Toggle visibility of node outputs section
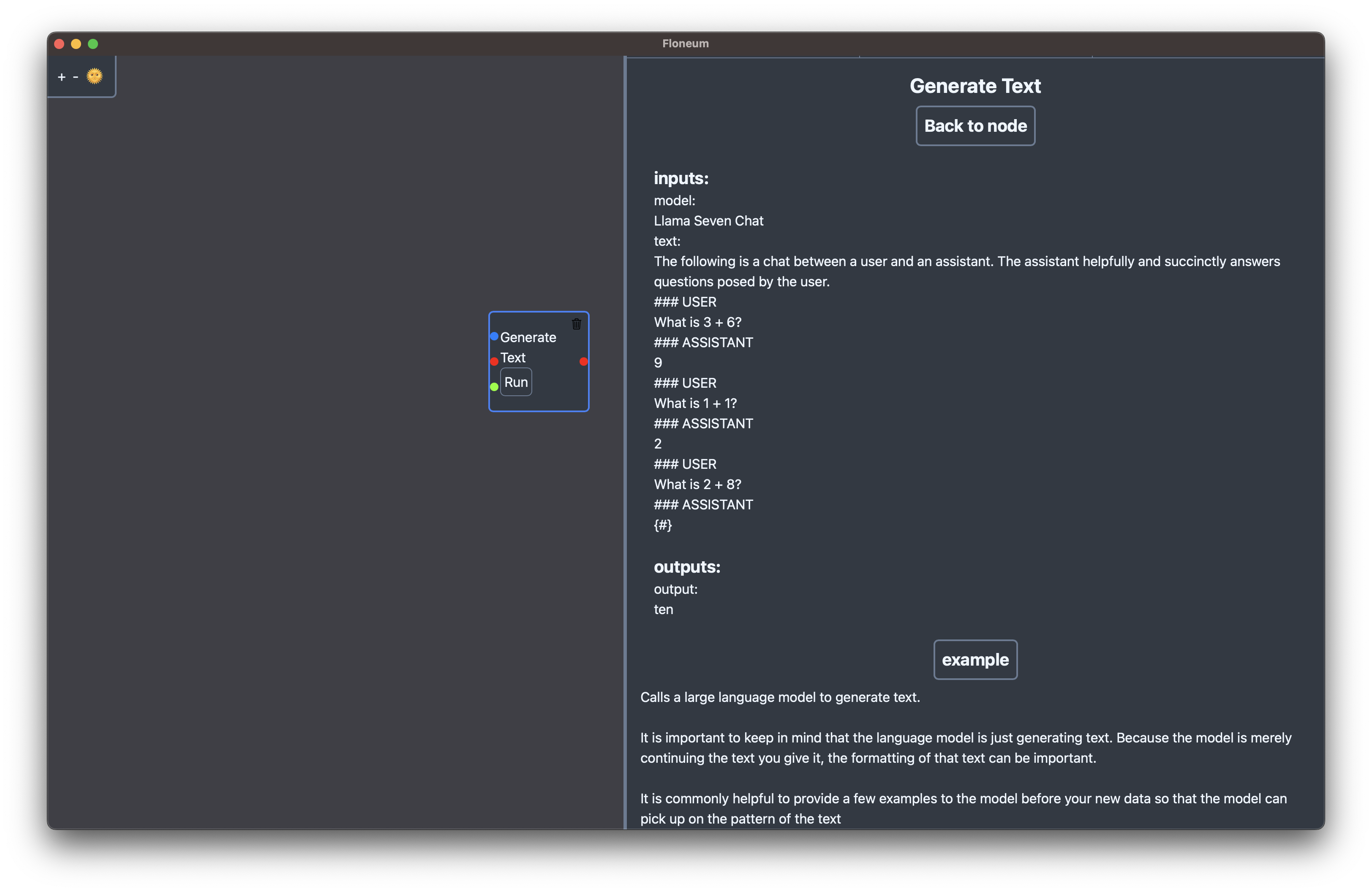1372x892 pixels. pos(687,566)
